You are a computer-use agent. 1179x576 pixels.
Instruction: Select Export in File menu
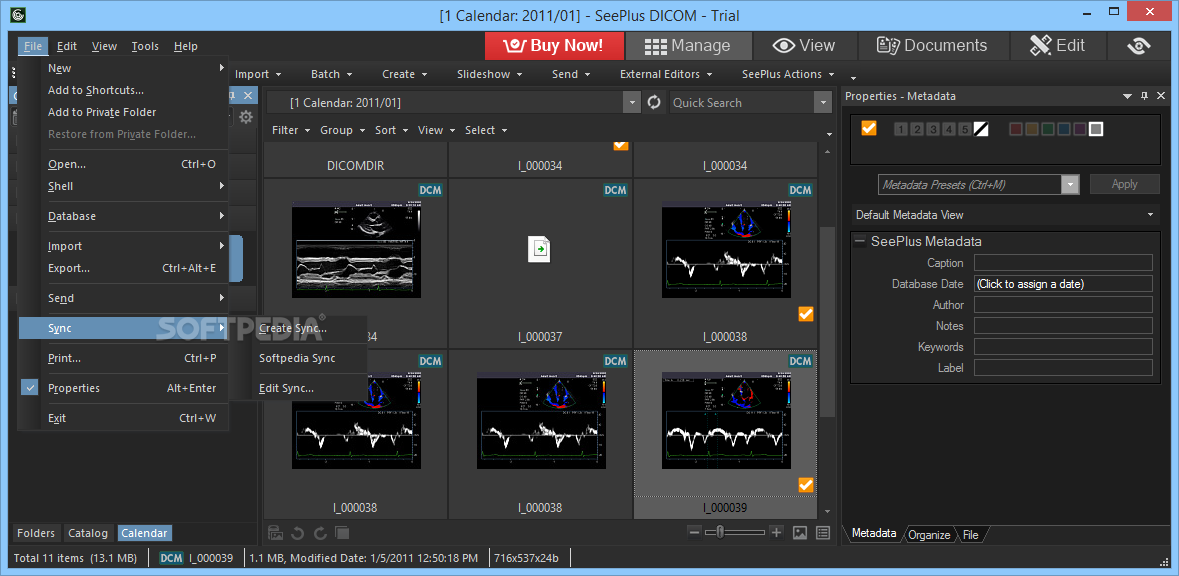(x=132, y=268)
